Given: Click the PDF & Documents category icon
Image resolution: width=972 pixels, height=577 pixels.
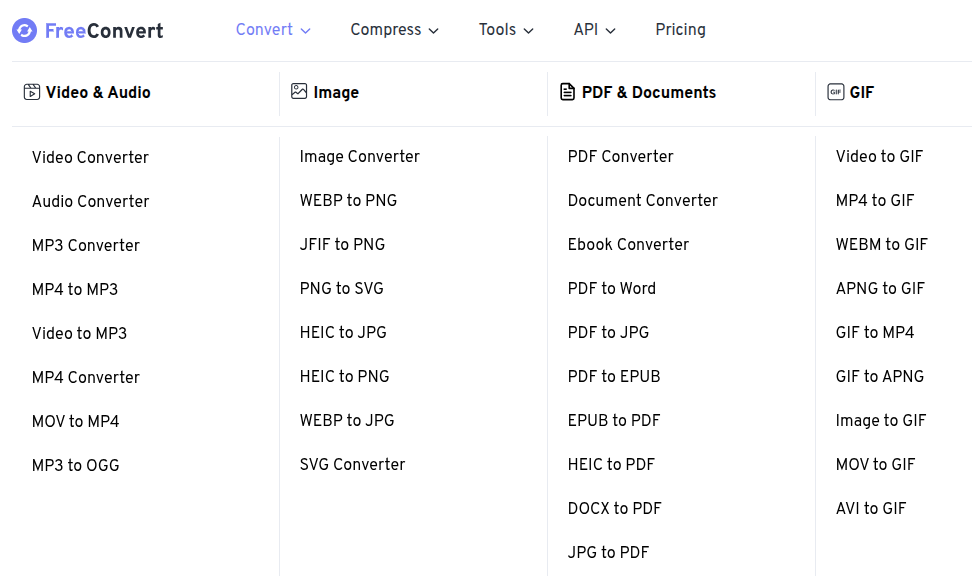Looking at the screenshot, I should pos(568,92).
